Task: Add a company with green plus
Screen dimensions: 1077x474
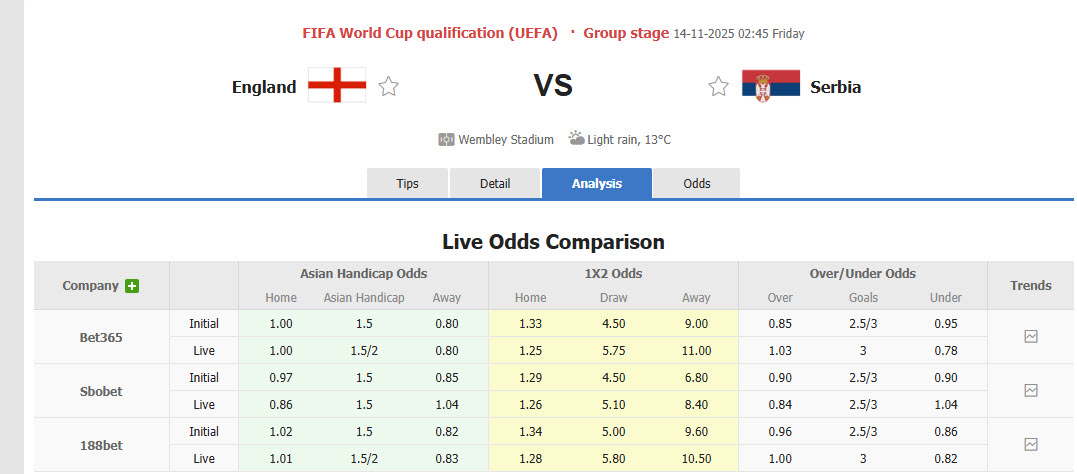Action: point(131,286)
